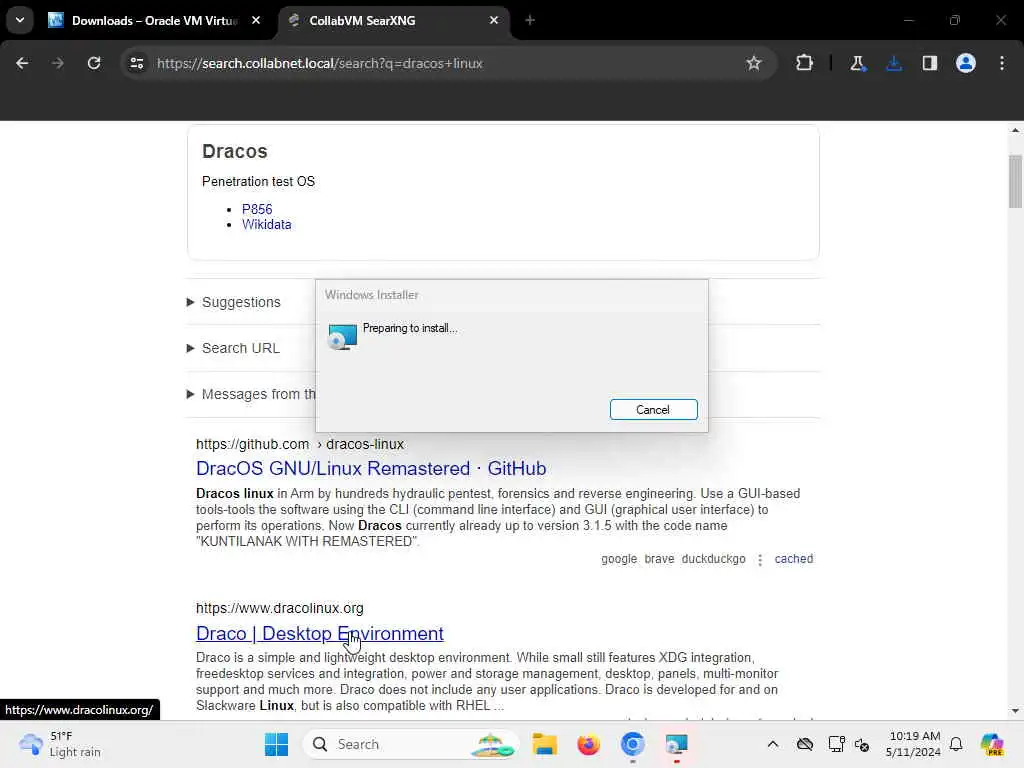
Task: Open the Windows Start menu
Action: (x=276, y=744)
